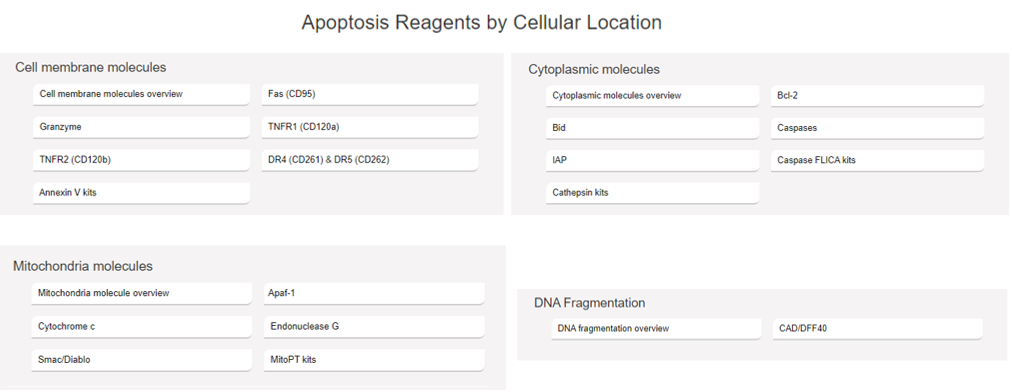
Task: Open DR4 (CD261) & DR5 (CD262)
Action: pyautogui.click(x=370, y=160)
